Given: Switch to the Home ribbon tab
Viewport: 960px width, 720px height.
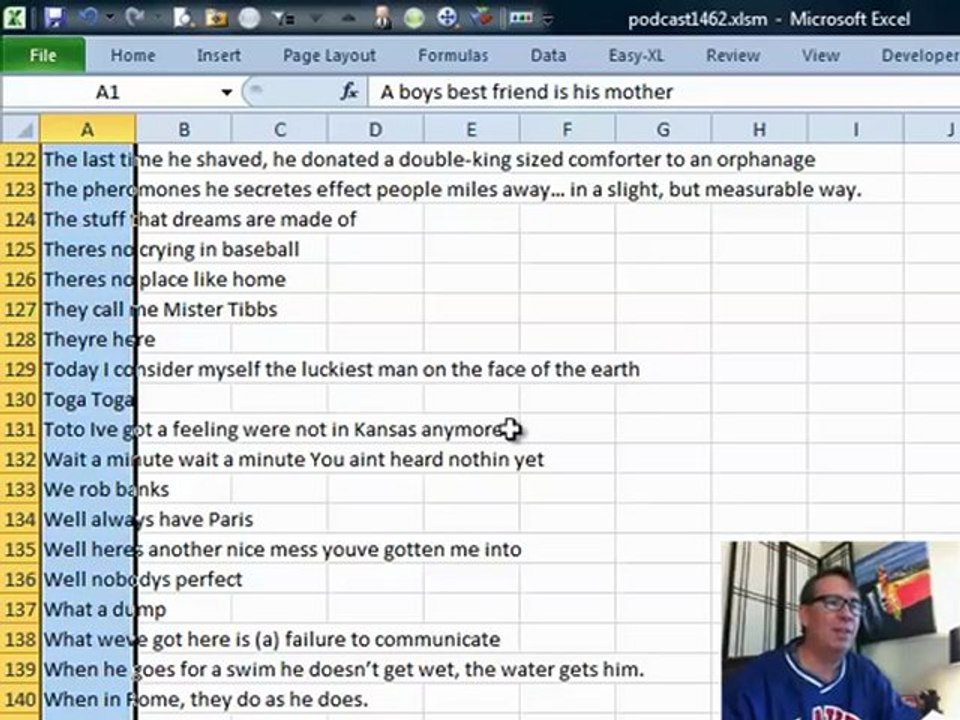Looking at the screenshot, I should (133, 56).
